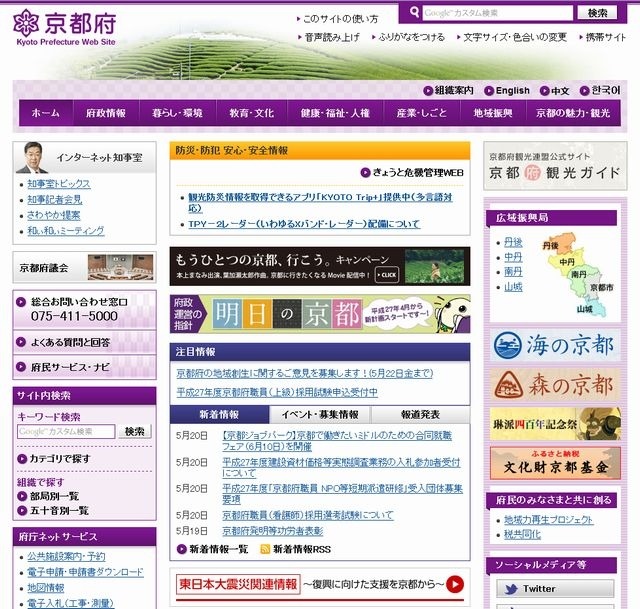Click the top 検索 search button
This screenshot has width=640, height=609.
(598, 13)
